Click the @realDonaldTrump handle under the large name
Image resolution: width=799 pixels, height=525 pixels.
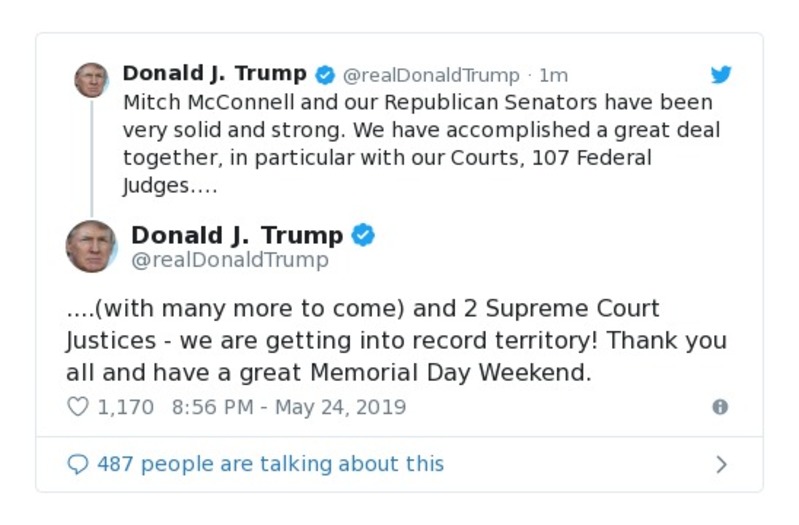(x=229, y=260)
